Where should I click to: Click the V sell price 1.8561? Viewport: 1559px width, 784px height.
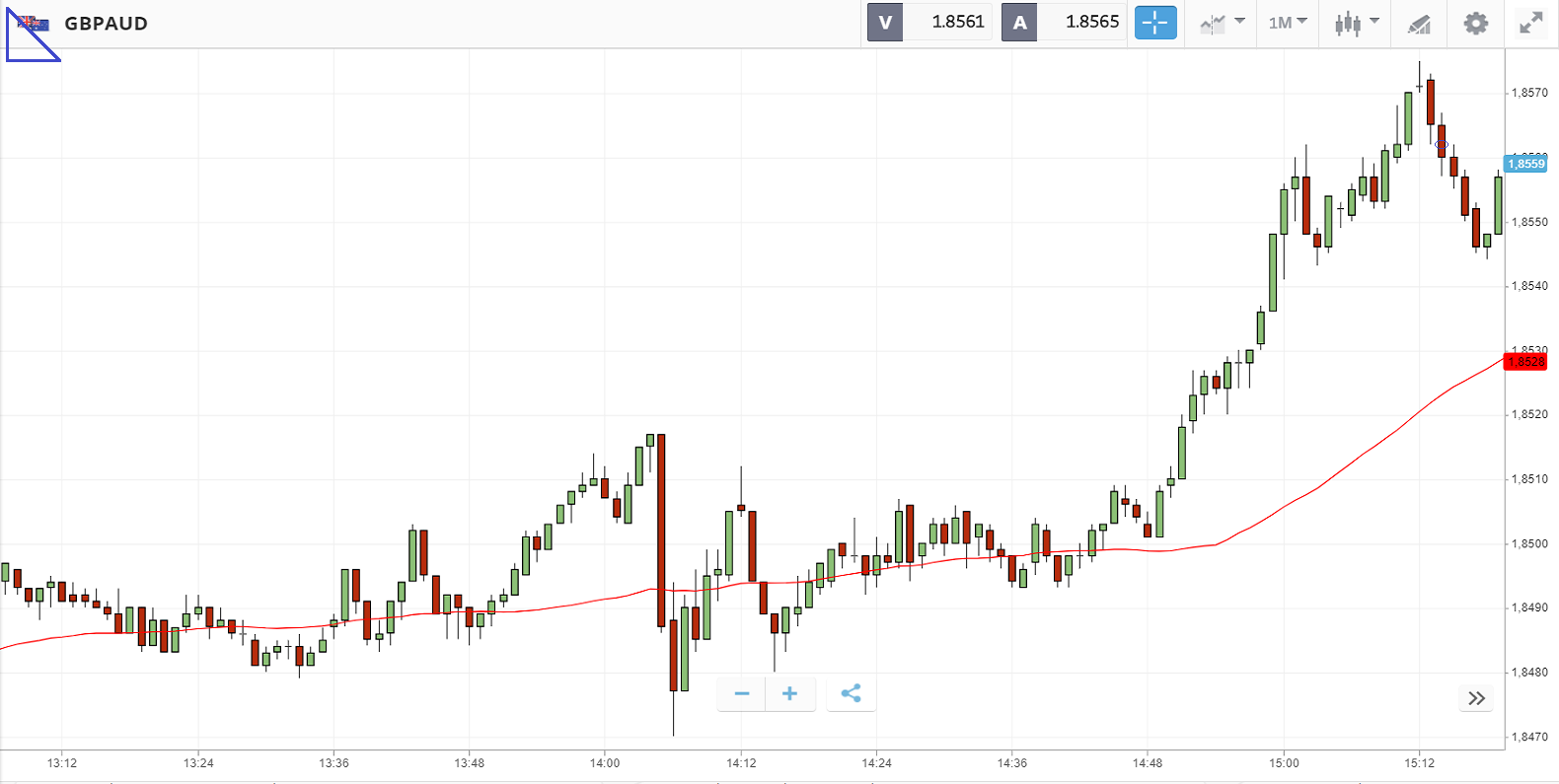(x=957, y=22)
